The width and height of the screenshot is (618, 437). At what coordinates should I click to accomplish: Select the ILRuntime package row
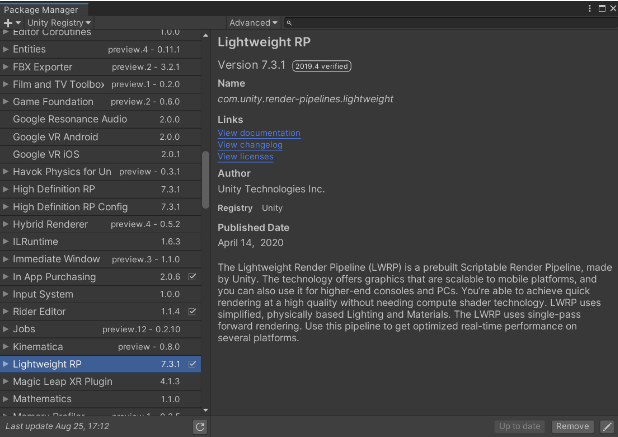tap(101, 241)
